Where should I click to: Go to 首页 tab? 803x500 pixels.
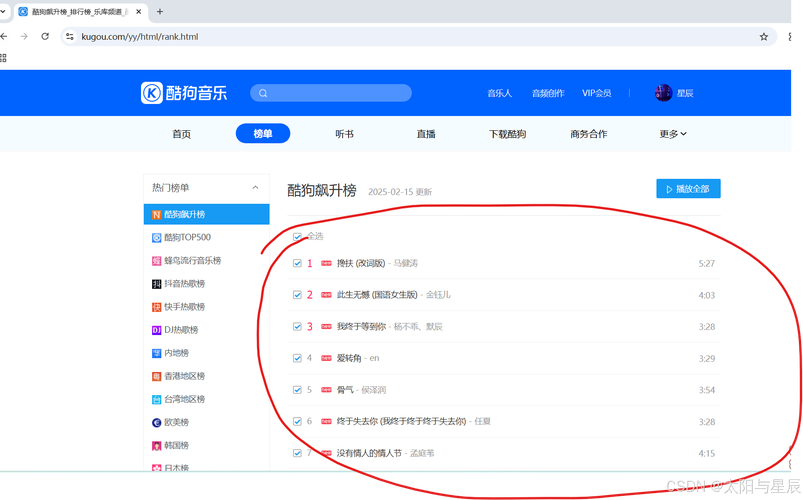(181, 134)
